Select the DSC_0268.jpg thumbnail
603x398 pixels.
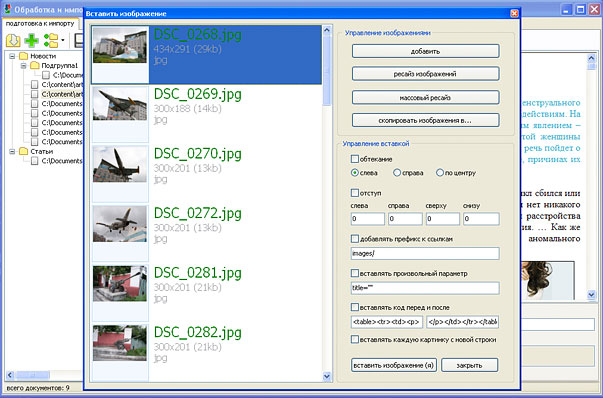pos(120,45)
